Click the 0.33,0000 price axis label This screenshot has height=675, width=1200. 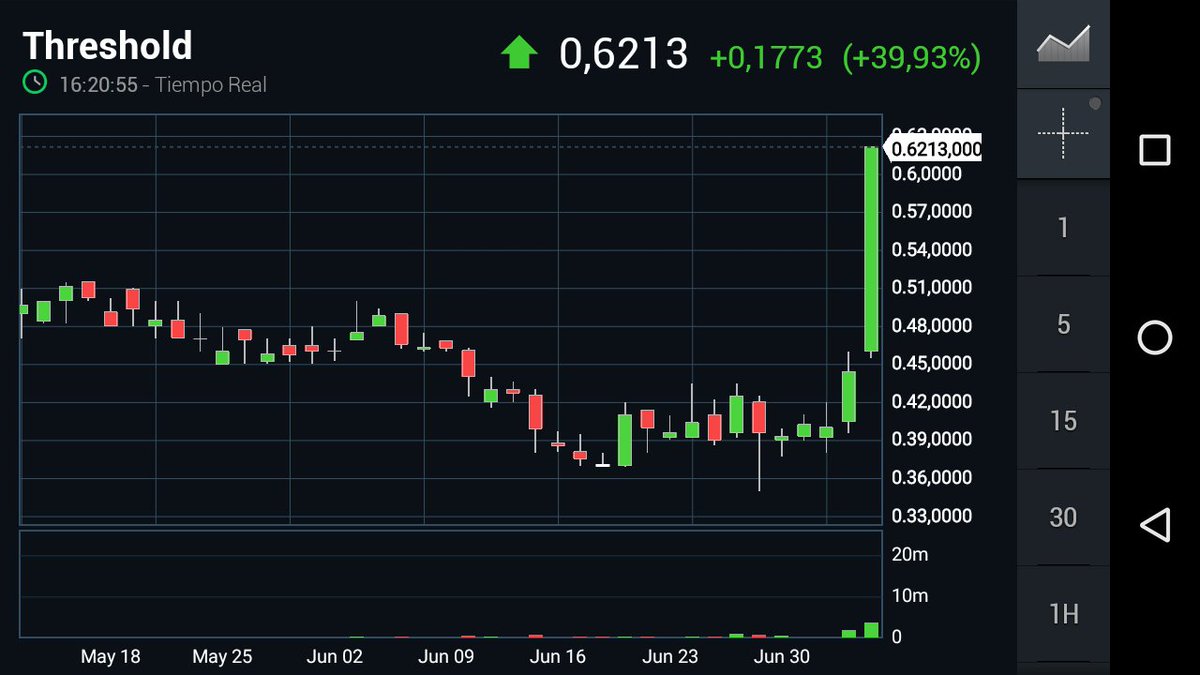(x=931, y=516)
